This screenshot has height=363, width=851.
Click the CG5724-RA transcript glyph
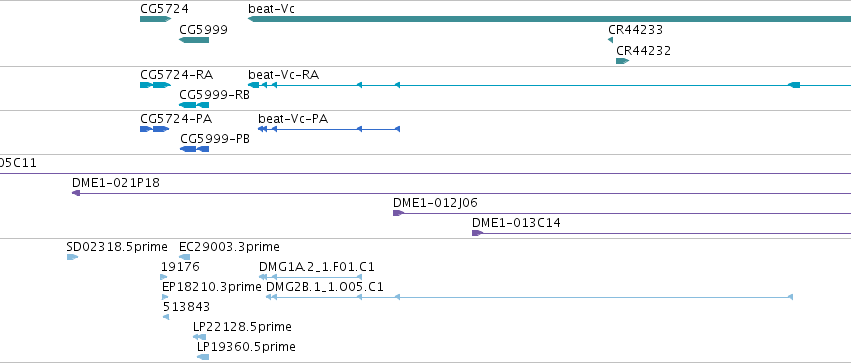pos(156,85)
